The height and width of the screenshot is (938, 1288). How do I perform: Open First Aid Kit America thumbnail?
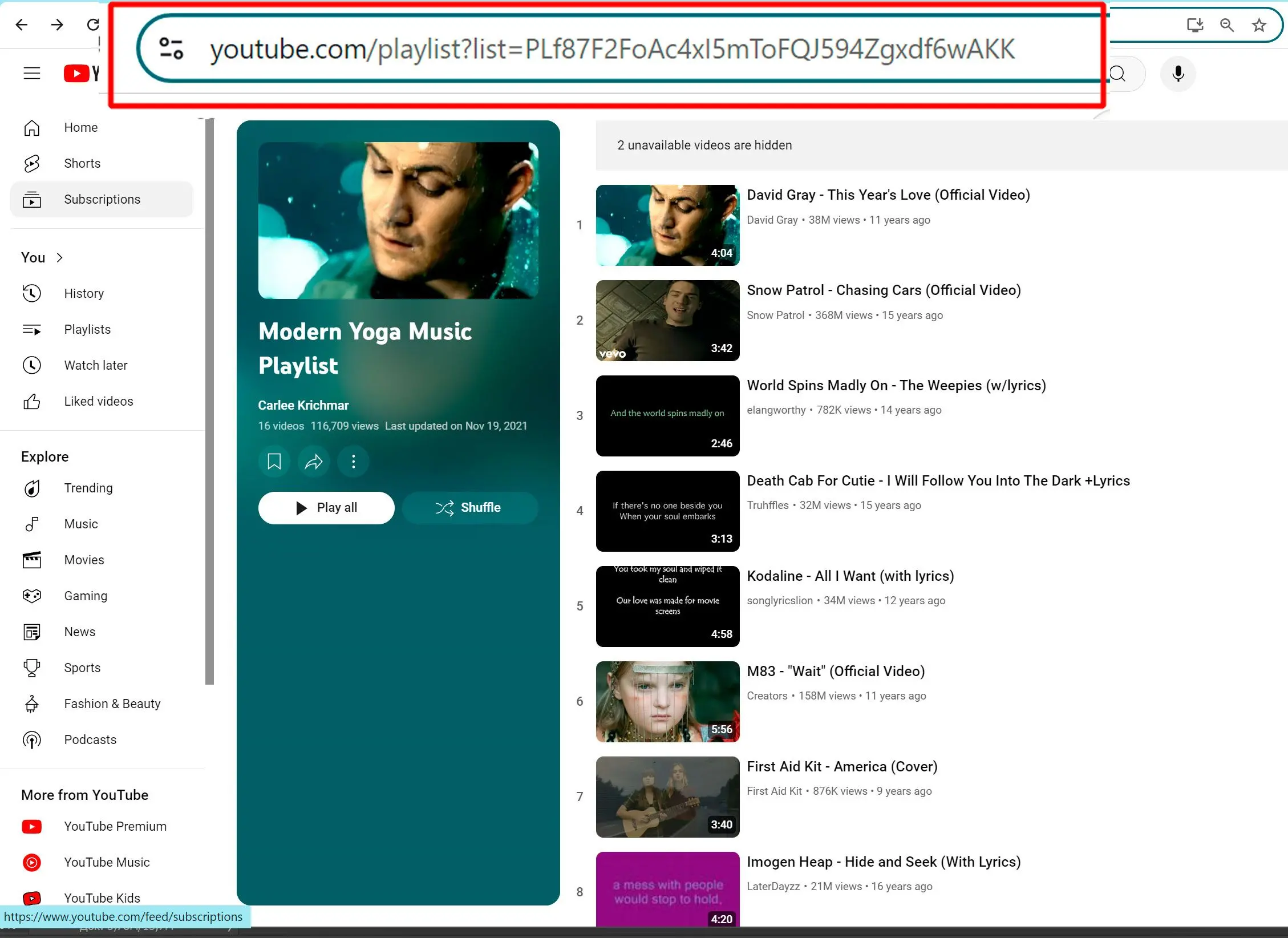click(x=667, y=797)
